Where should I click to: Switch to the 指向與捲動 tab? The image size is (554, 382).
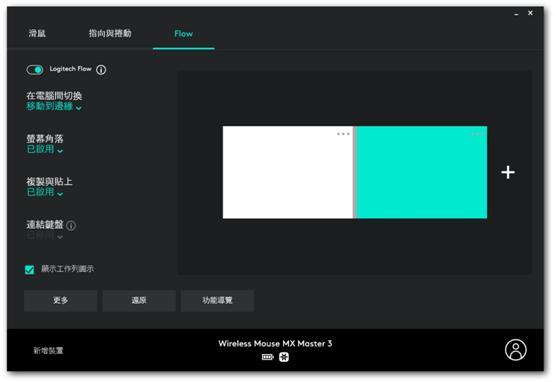pyautogui.click(x=110, y=33)
